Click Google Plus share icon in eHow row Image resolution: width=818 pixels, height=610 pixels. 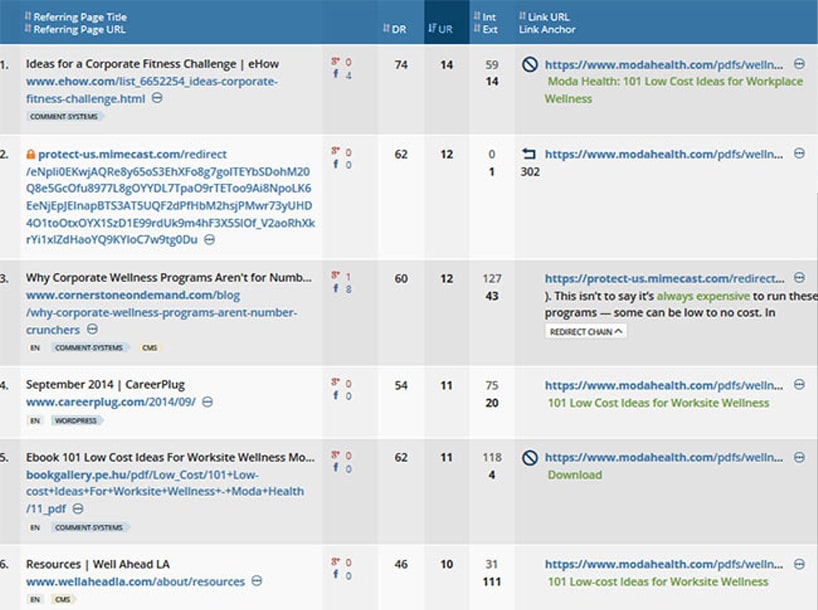[335, 62]
